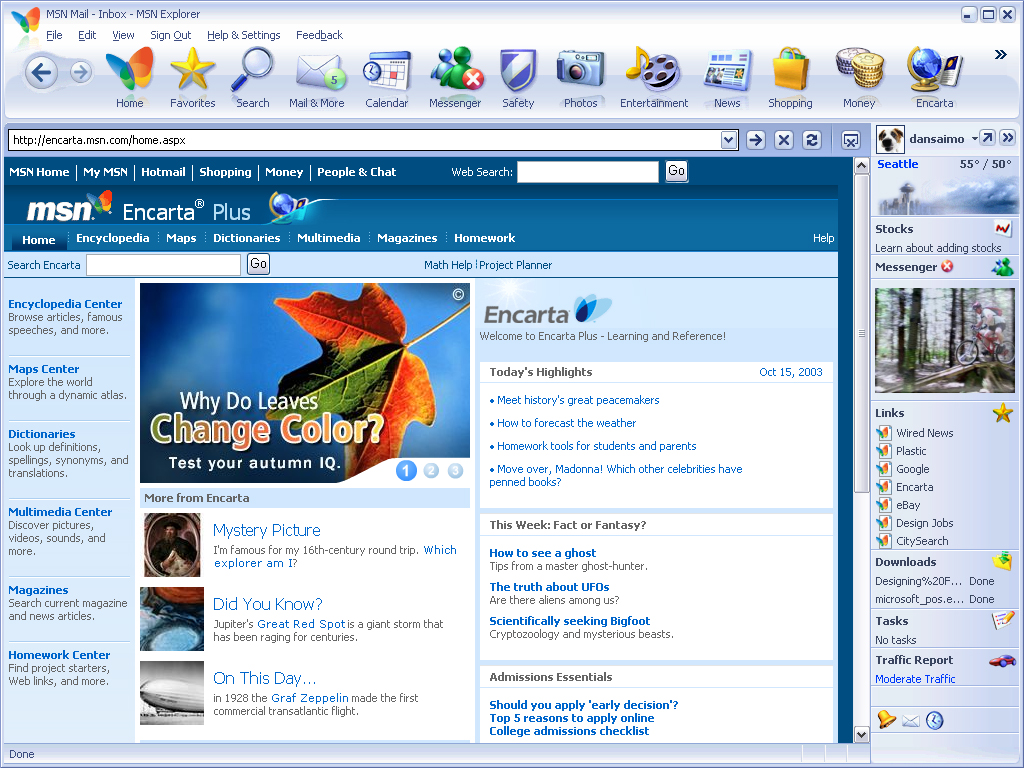Open the Help & Settings menu
The width and height of the screenshot is (1024, 768).
[x=243, y=35]
